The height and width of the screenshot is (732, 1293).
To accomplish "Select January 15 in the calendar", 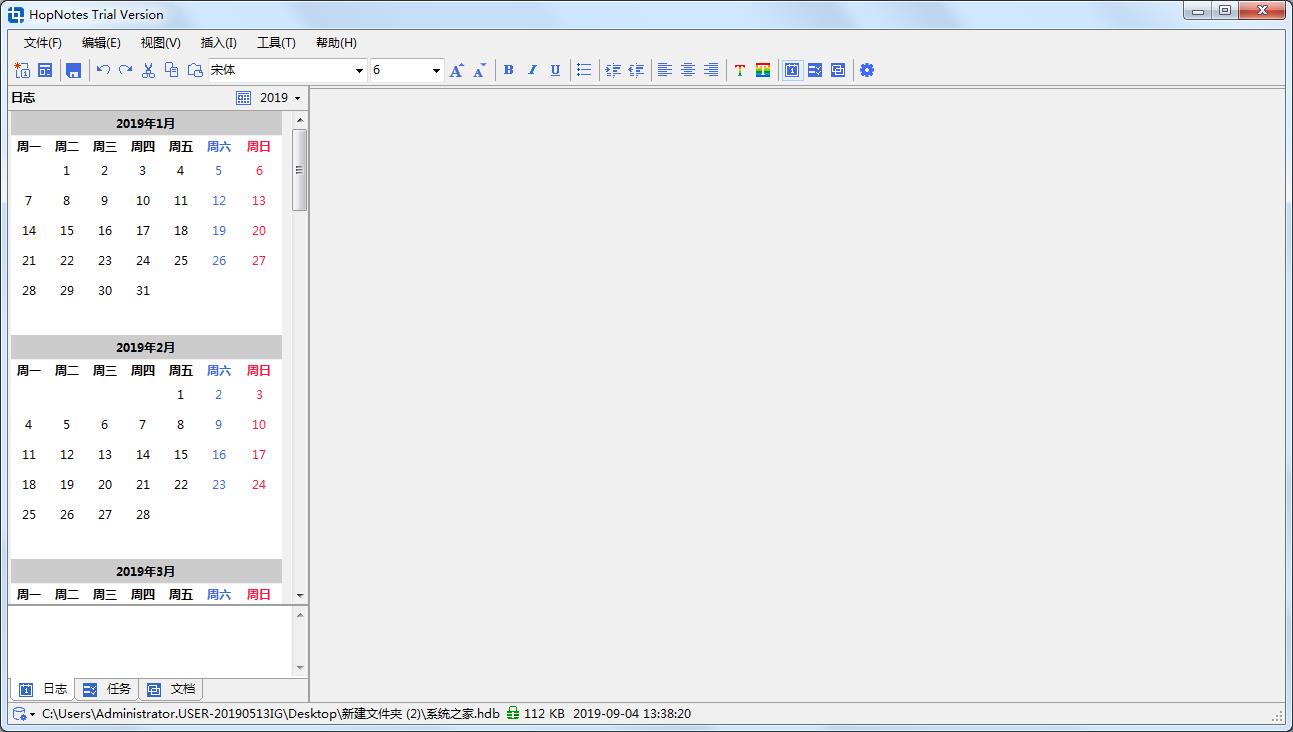I will (x=67, y=231).
